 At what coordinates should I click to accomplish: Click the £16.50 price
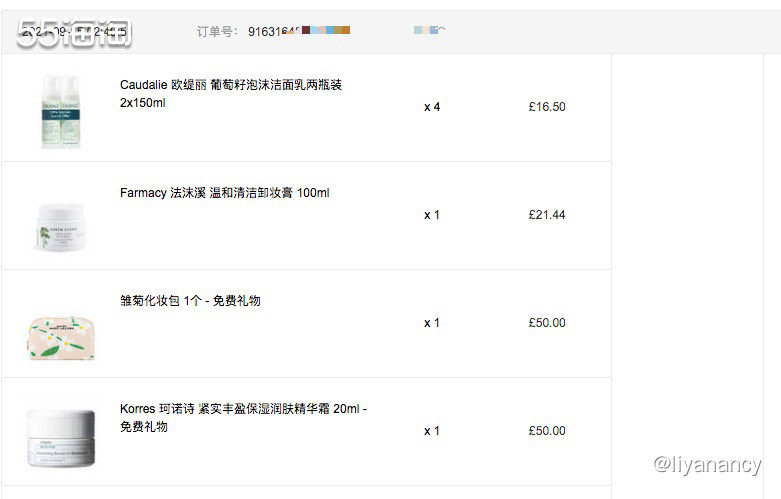click(x=547, y=107)
